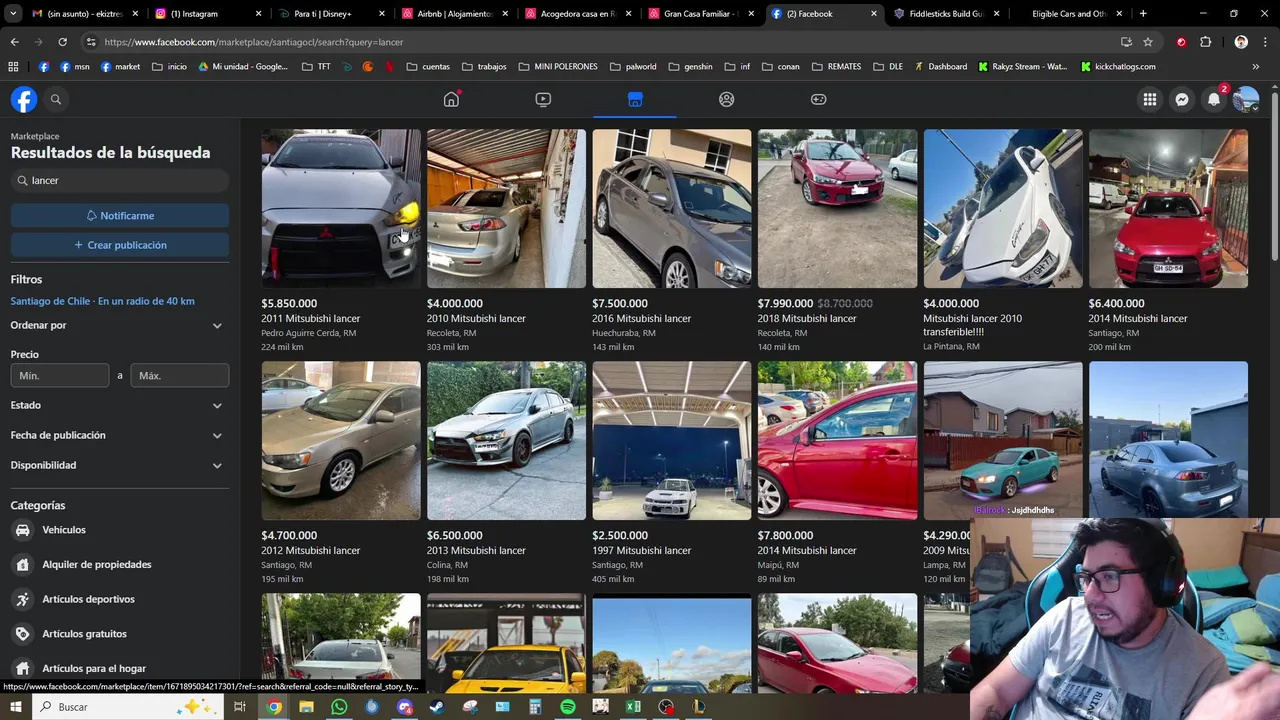Select the Marketplace storefront icon
1280x720 pixels.
pyautogui.click(x=635, y=99)
